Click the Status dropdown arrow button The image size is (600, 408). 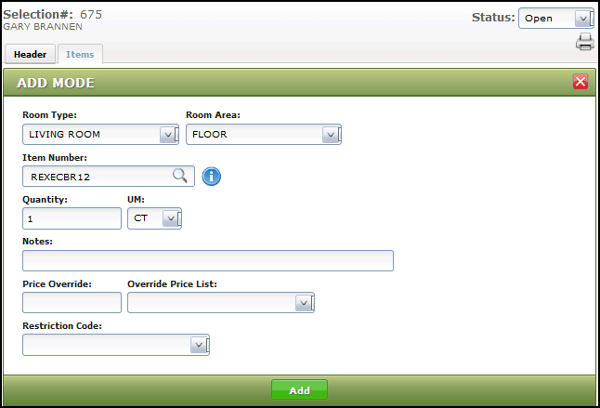[584, 18]
